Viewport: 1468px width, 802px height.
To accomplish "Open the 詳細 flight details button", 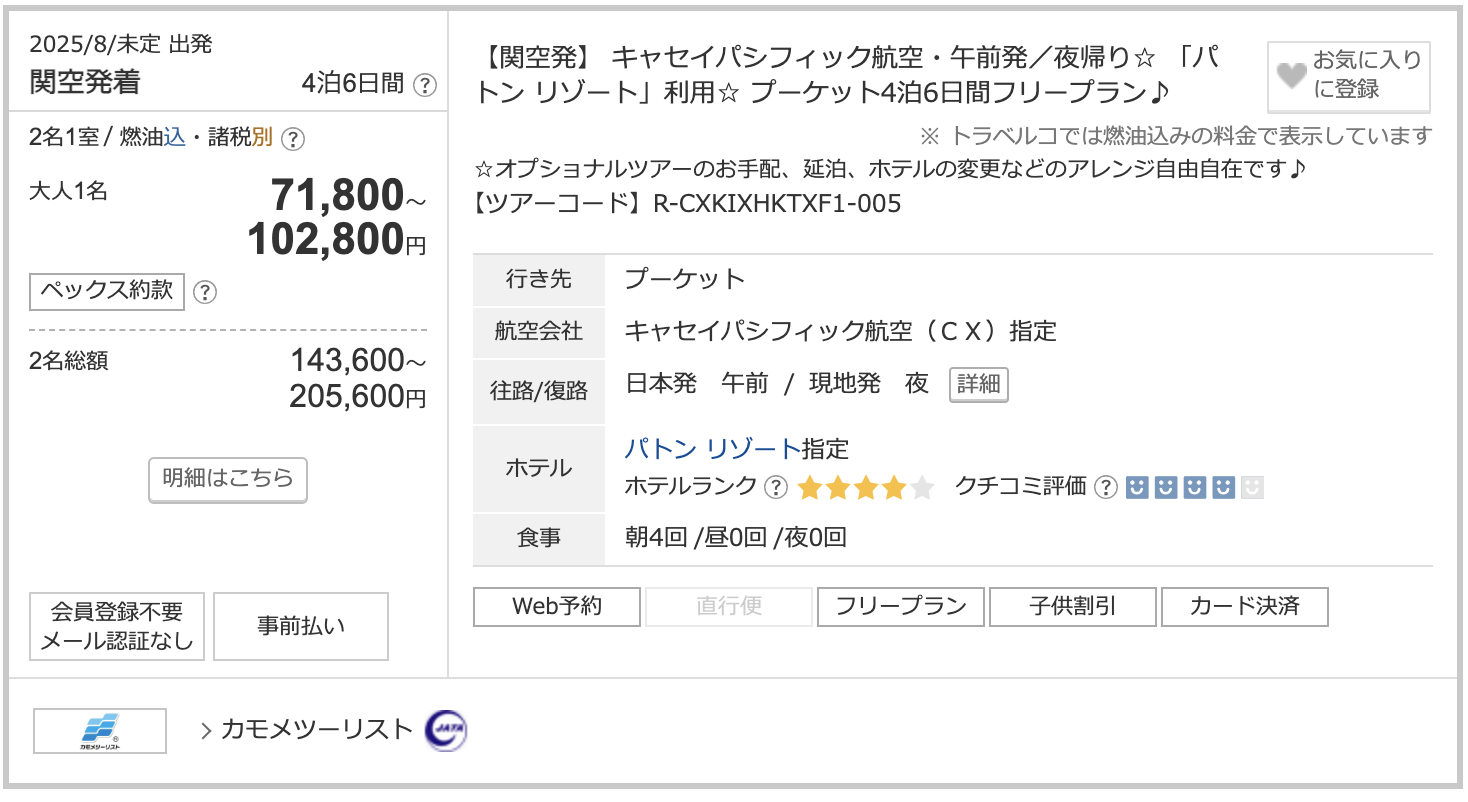I will tap(978, 385).
